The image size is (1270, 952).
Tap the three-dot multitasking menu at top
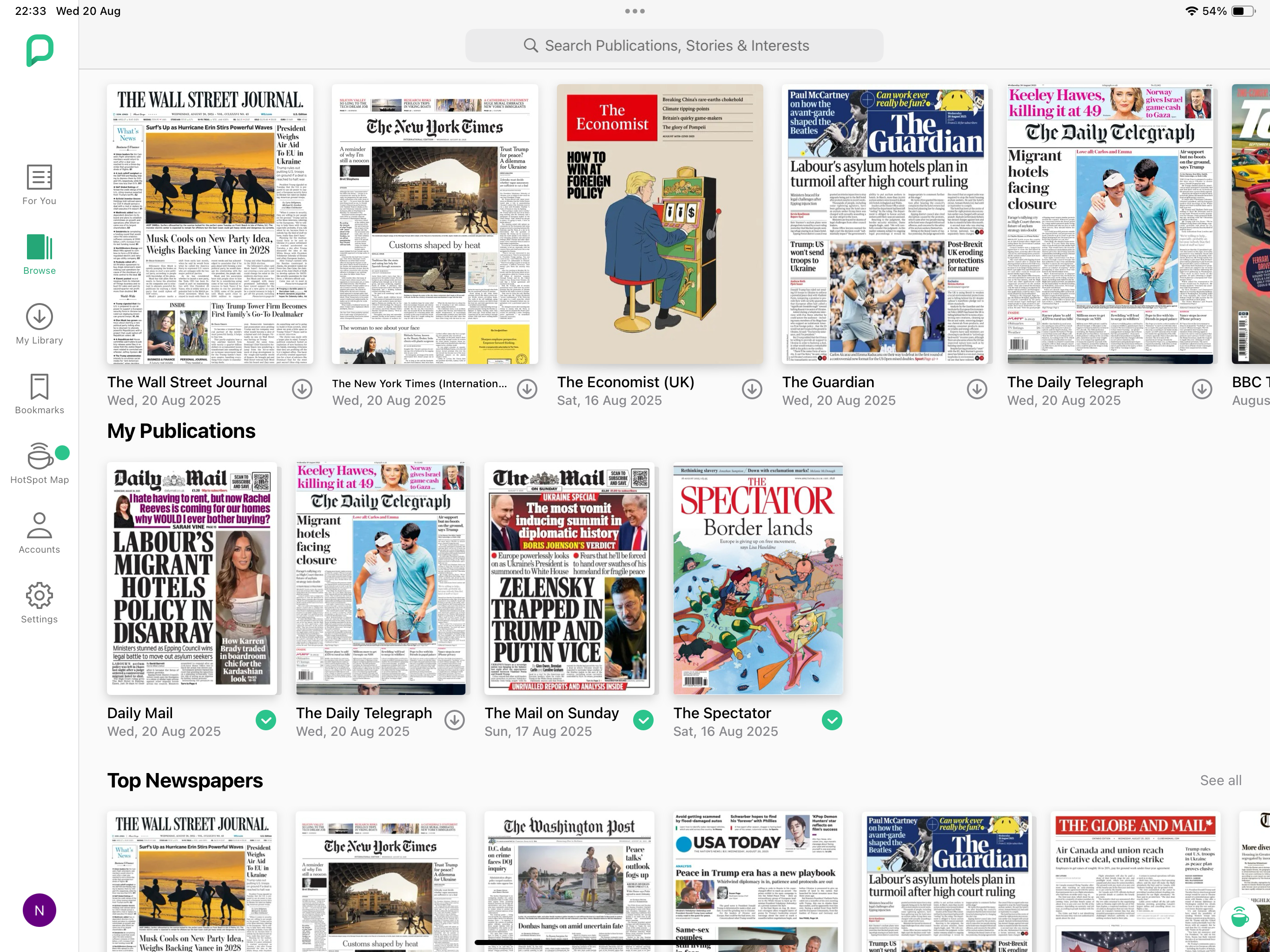click(x=635, y=11)
